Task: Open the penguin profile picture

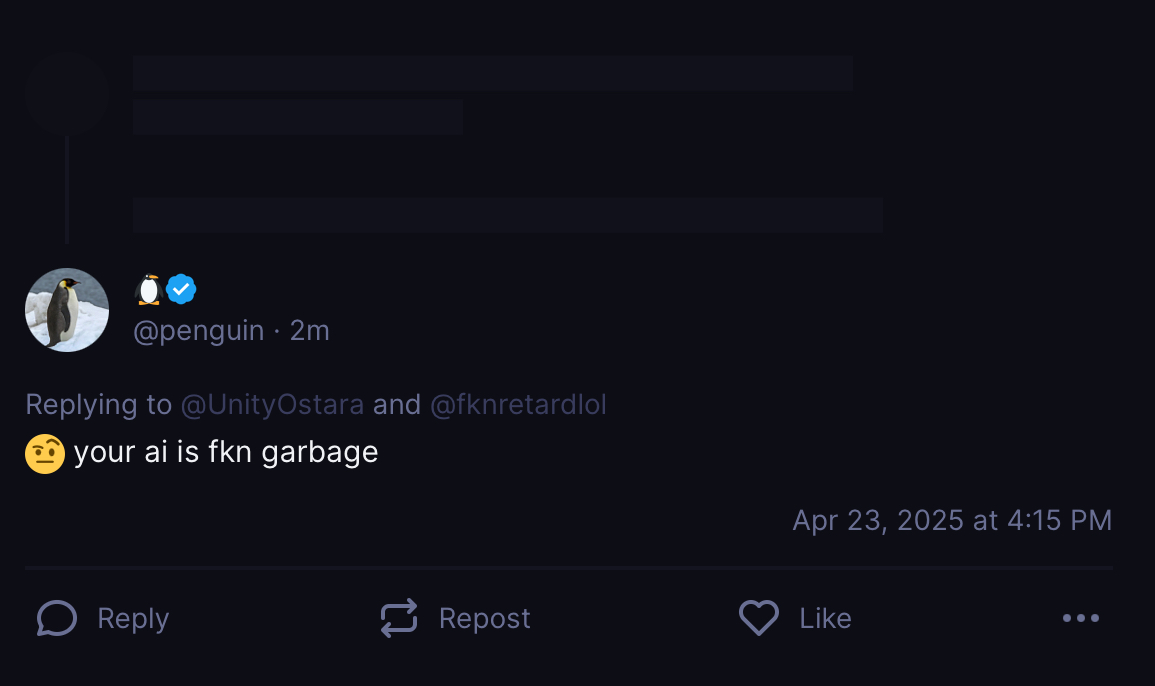Action: pos(67,310)
